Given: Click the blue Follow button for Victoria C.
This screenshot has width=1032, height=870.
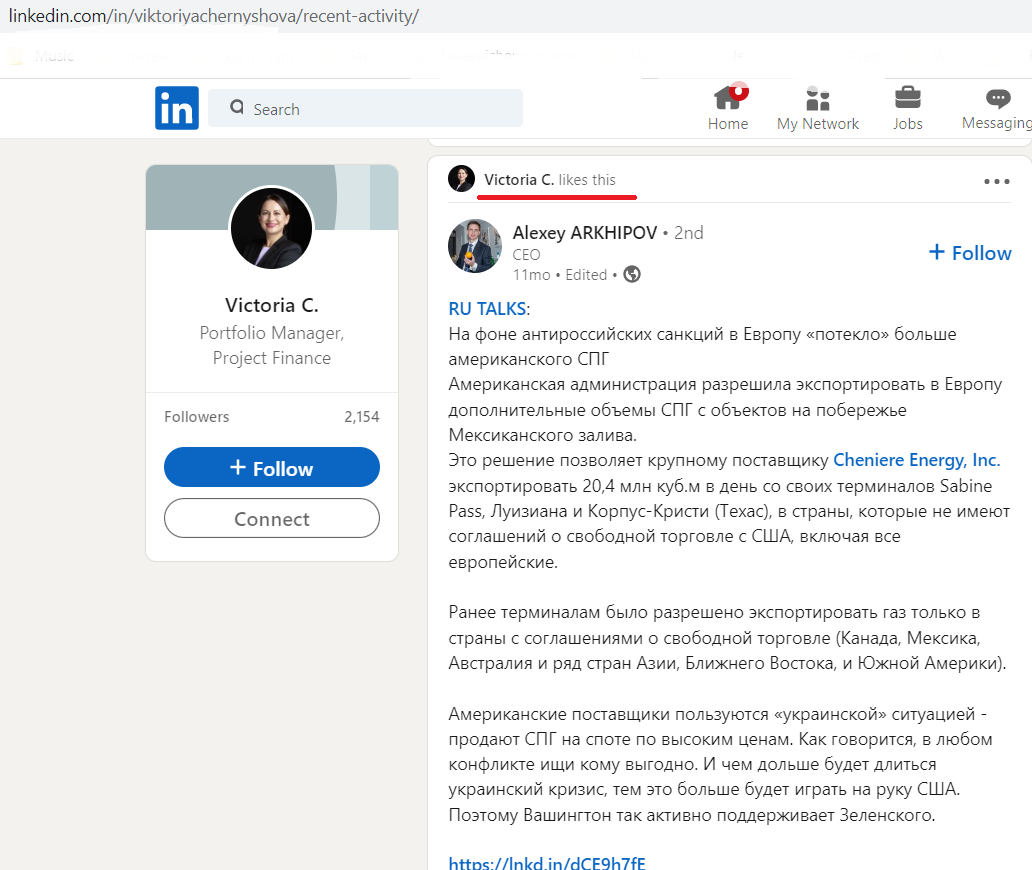Looking at the screenshot, I should [272, 467].
